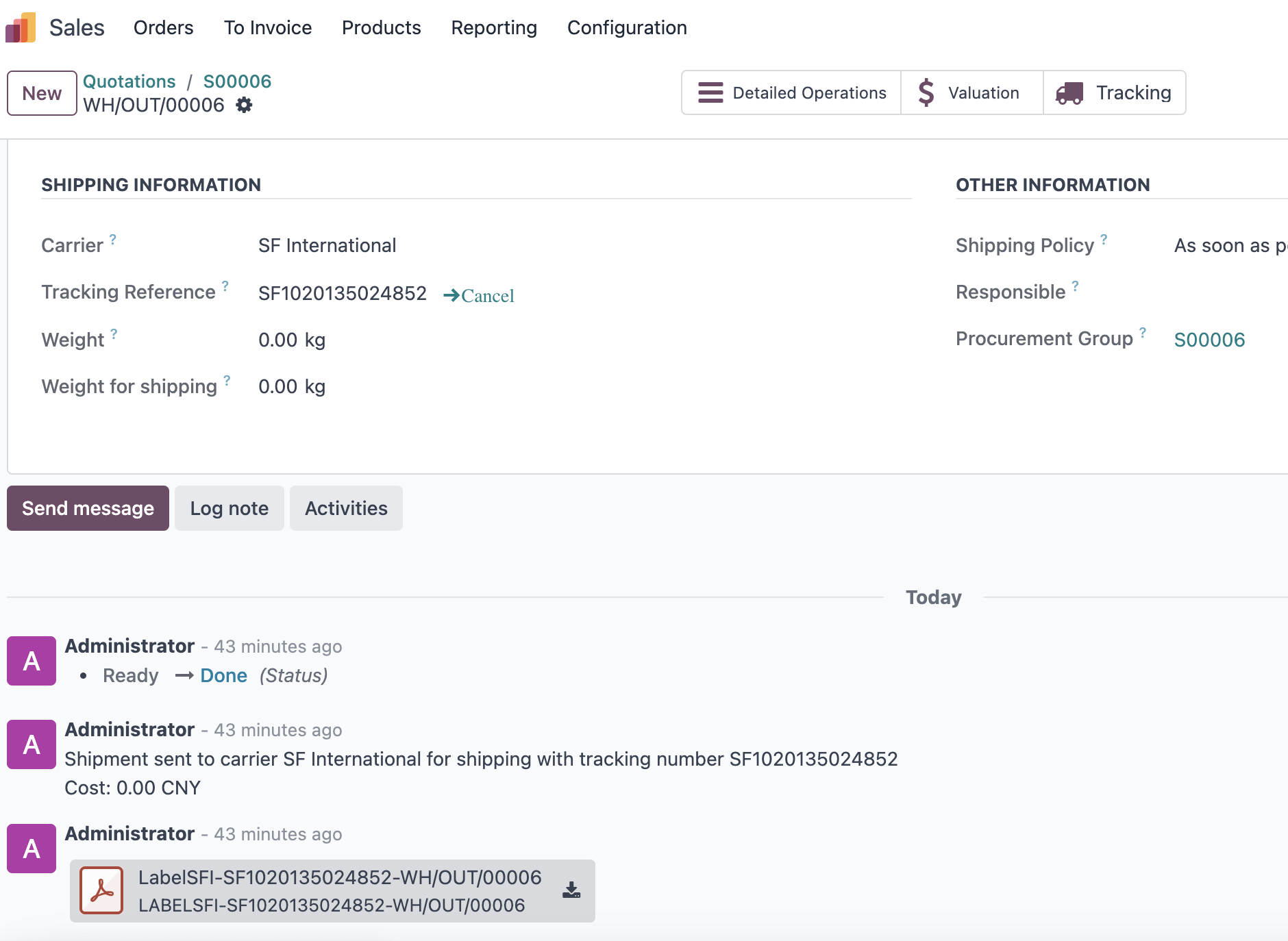The image size is (1288, 941).
Task: Open procurement group S00006 link
Action: [1209, 340]
